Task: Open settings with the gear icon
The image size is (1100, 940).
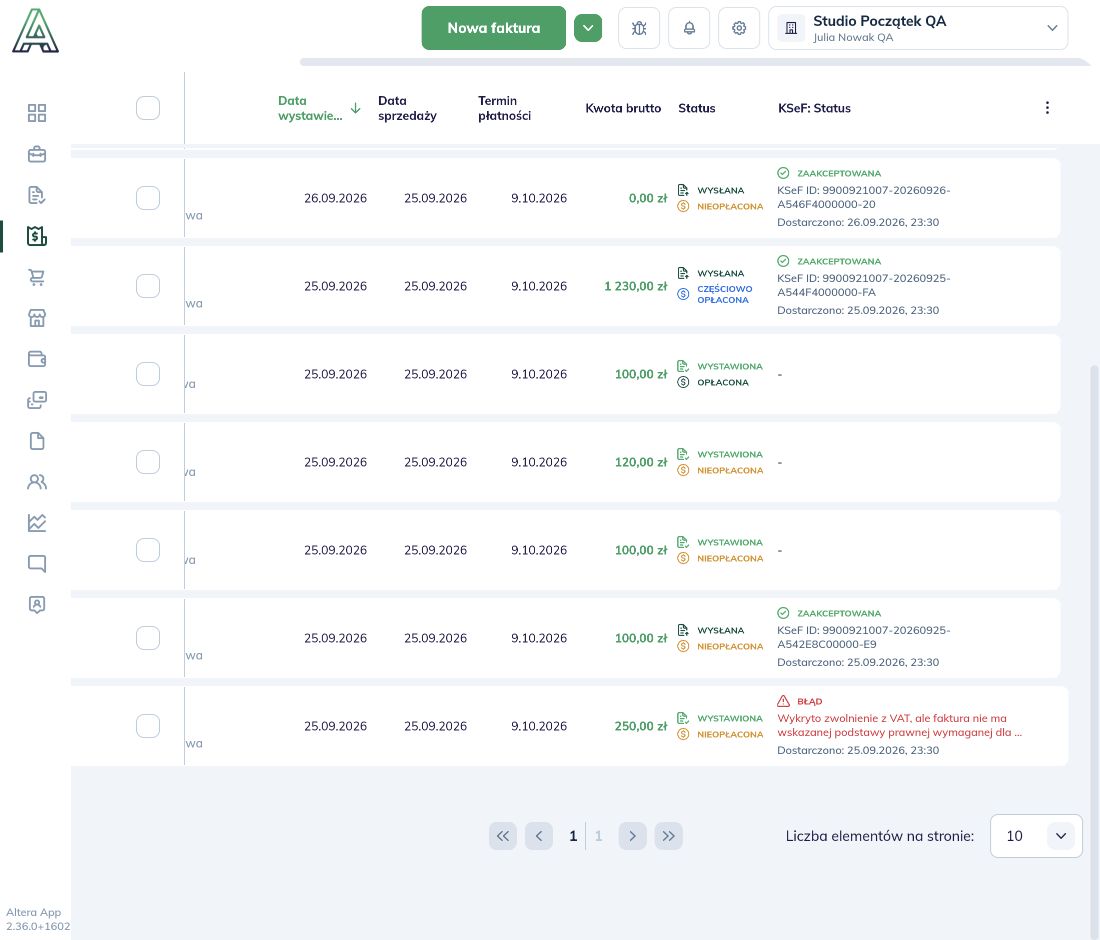Action: (x=739, y=28)
